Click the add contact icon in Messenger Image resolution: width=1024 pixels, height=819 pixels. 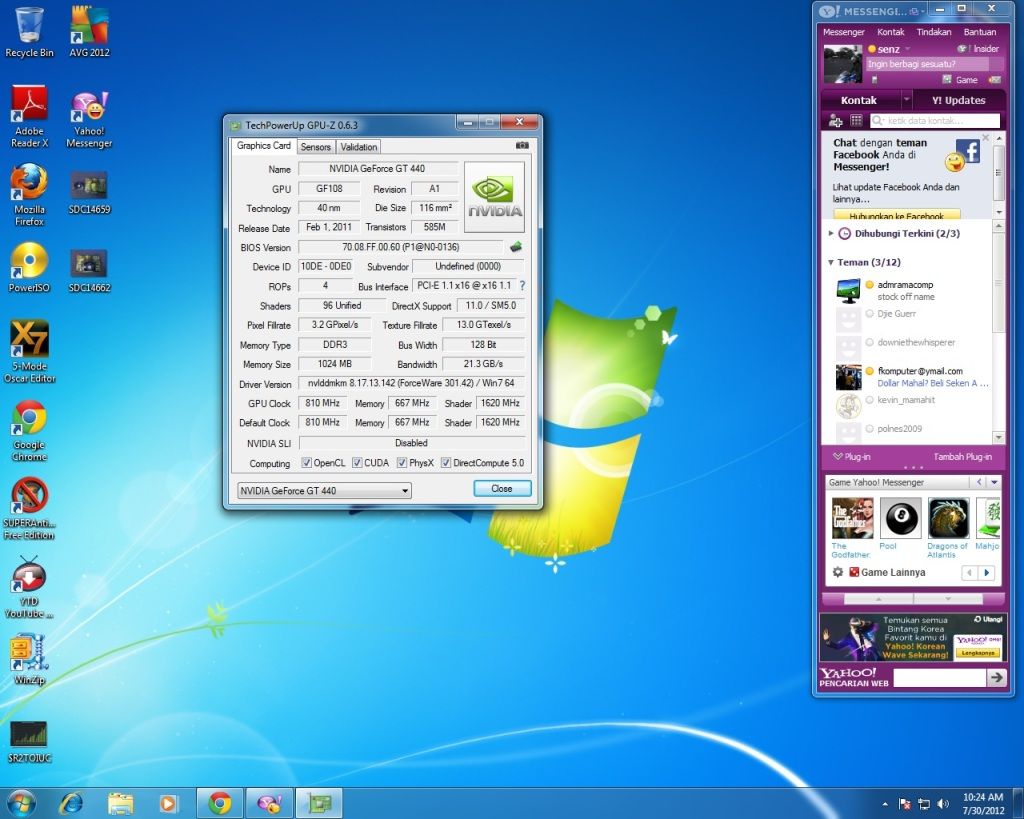[x=835, y=121]
